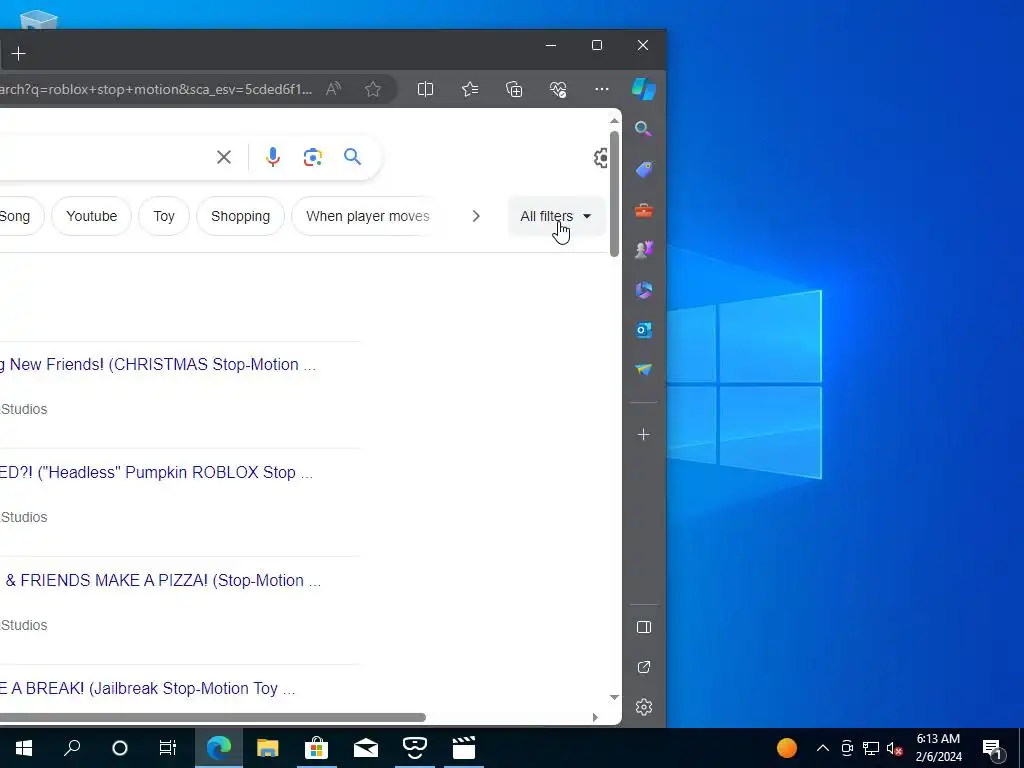Screen dimensions: 1024x768
Task: Open FRIENDS MAKE A PIZZA result
Action: click(163, 581)
